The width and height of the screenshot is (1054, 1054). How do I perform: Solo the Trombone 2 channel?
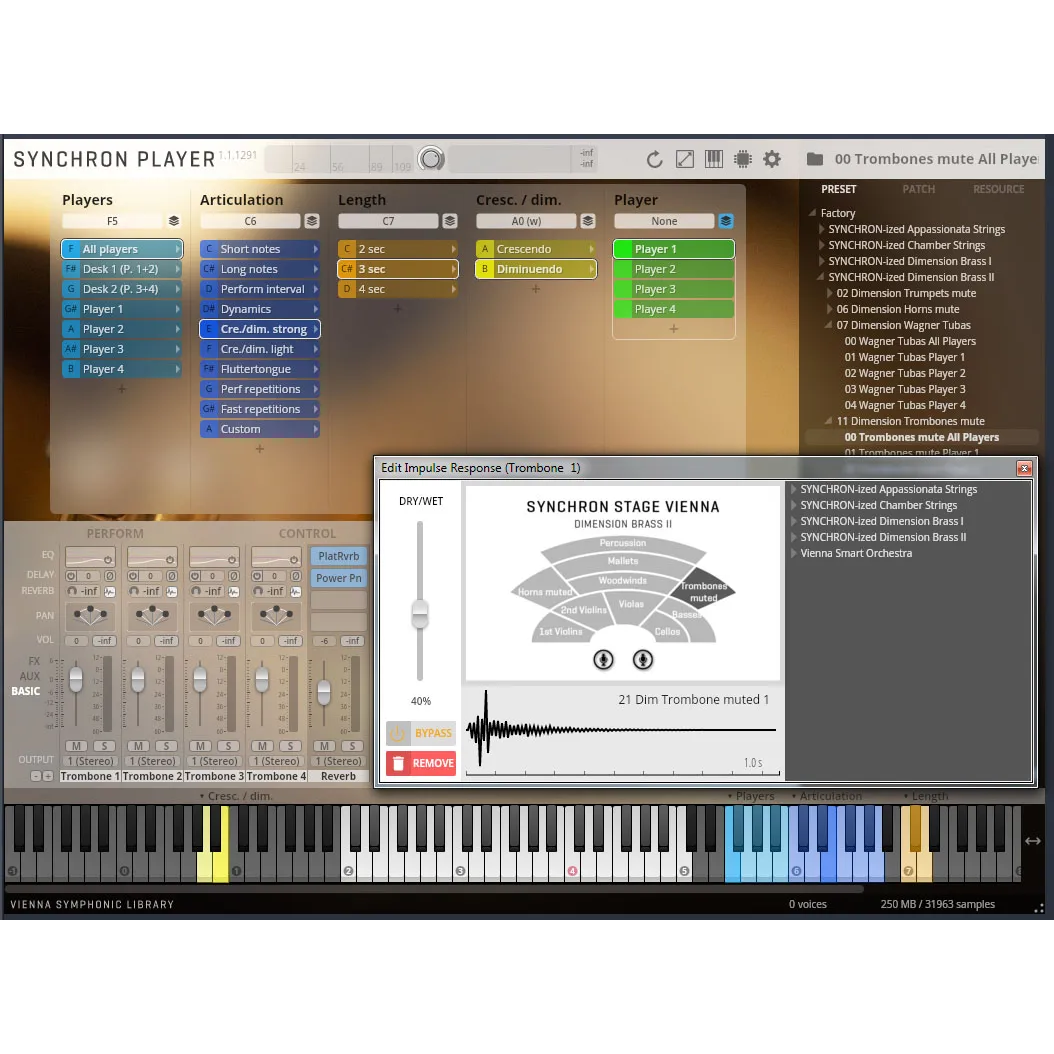167,745
